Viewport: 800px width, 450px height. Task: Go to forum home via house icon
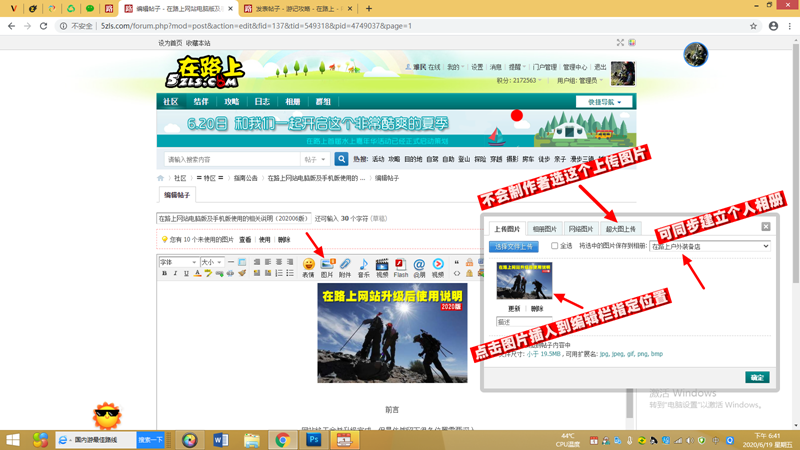161,178
